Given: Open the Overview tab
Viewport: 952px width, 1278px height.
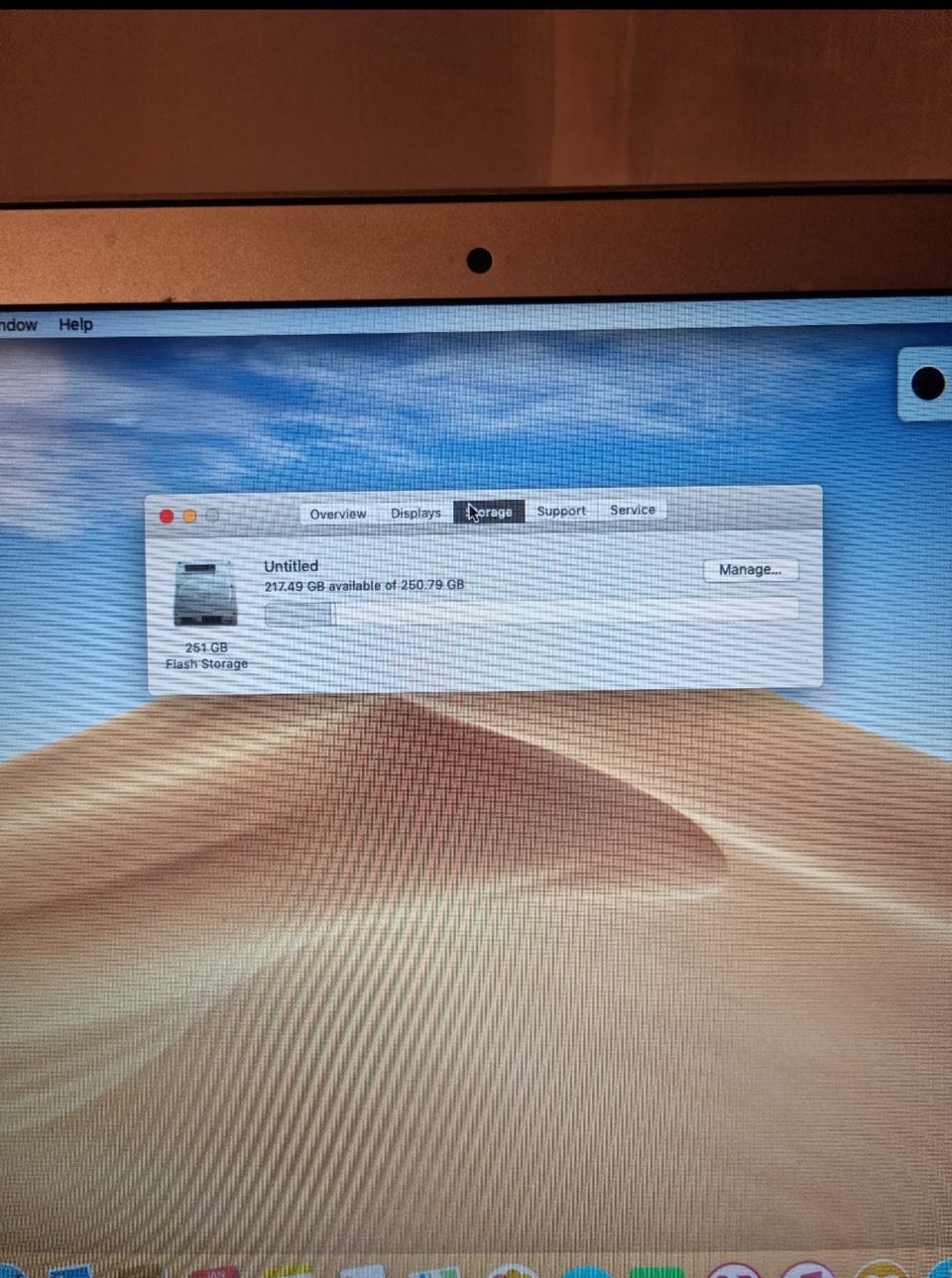Looking at the screenshot, I should coord(338,514).
